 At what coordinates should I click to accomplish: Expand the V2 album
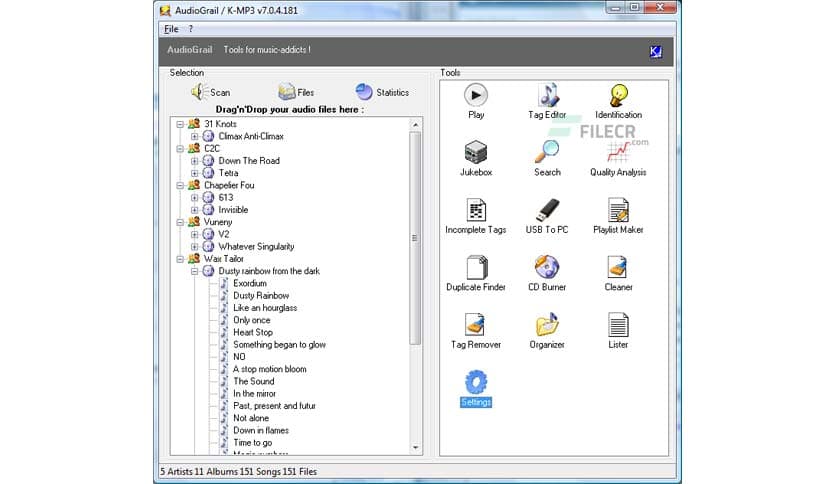195,235
